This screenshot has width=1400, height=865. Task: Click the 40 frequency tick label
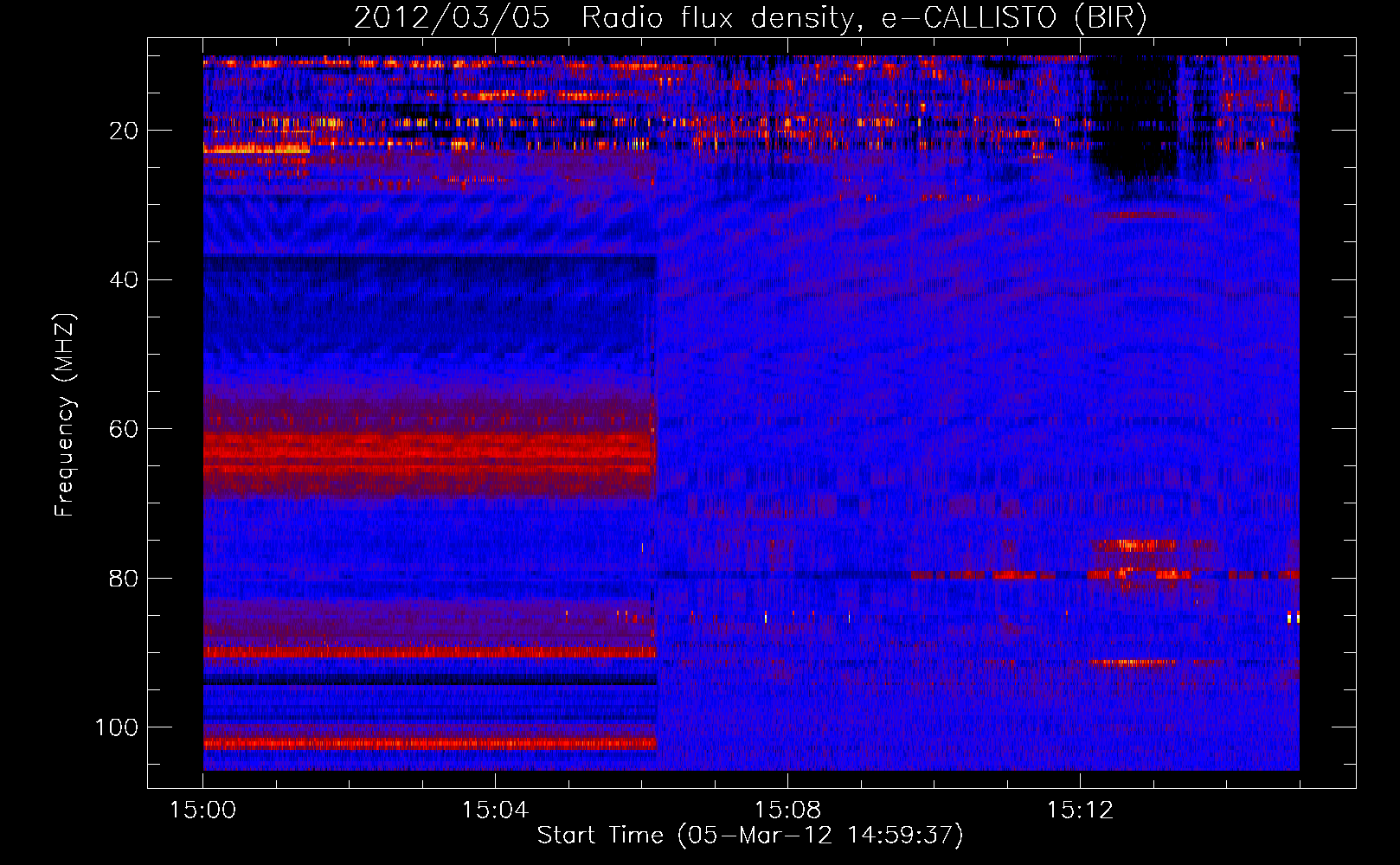pos(124,280)
